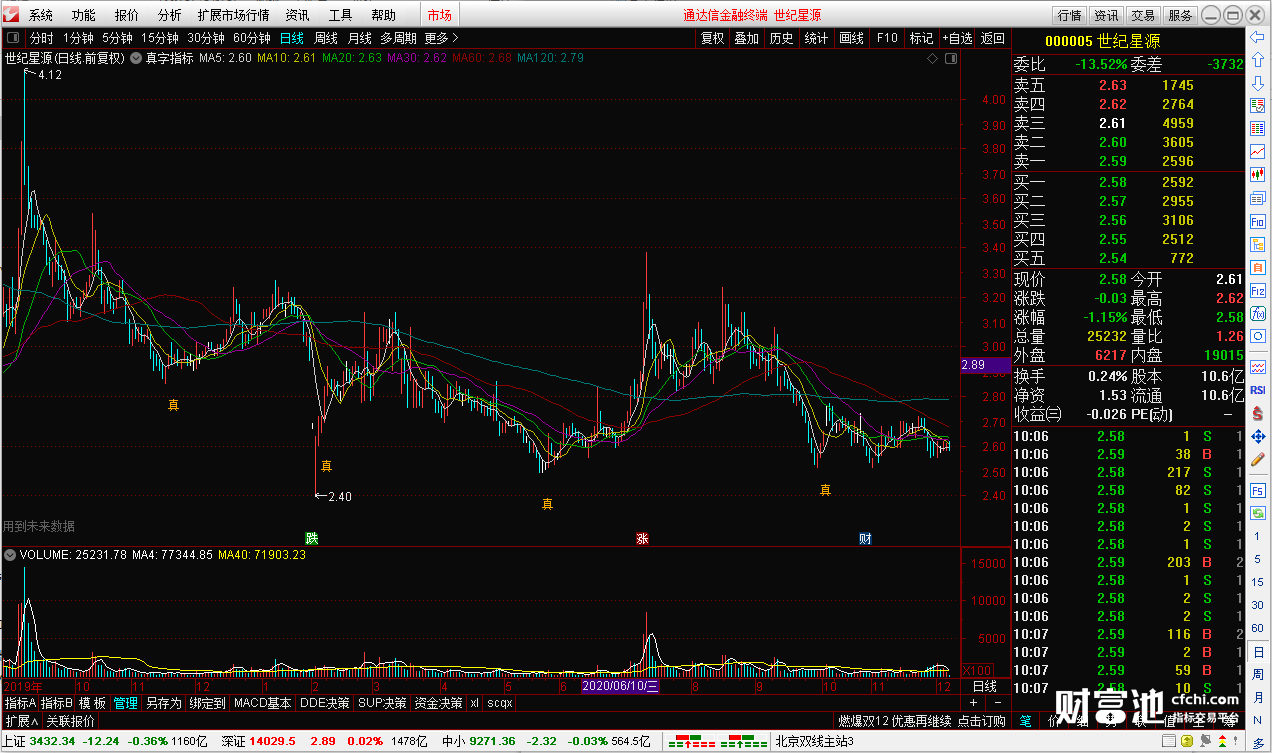1272x753 pixels.
Task: Open the 关联报价 tab
Action: click(71, 721)
